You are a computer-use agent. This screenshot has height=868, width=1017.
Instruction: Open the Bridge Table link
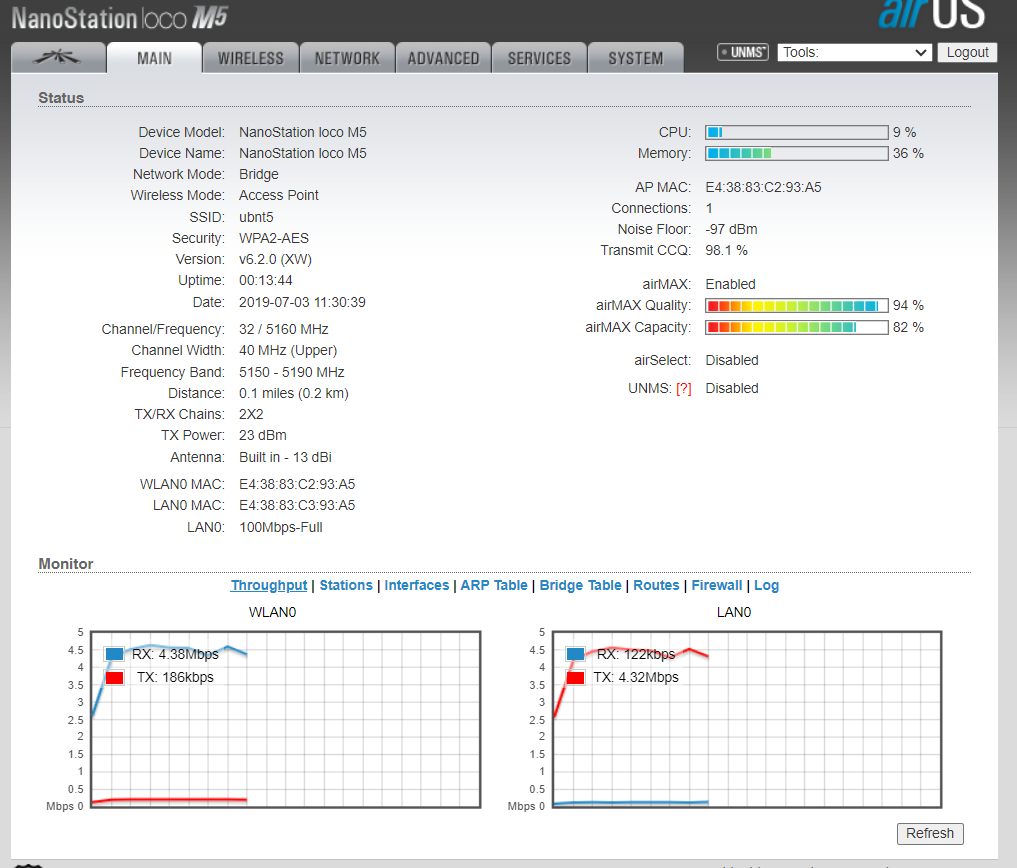pos(580,585)
